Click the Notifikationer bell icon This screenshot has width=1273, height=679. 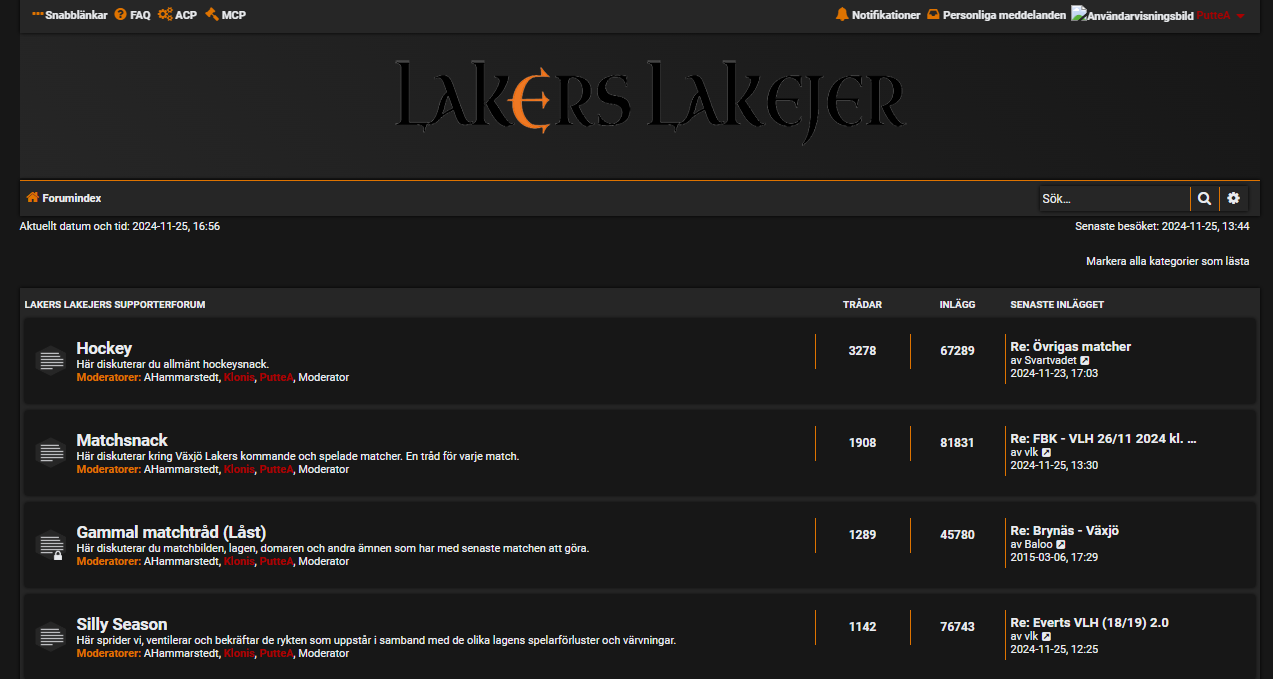[842, 15]
